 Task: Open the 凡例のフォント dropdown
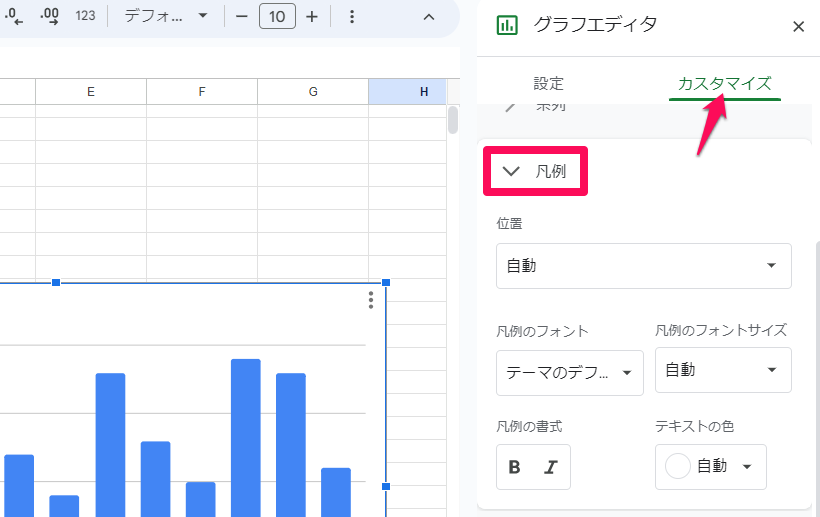570,373
